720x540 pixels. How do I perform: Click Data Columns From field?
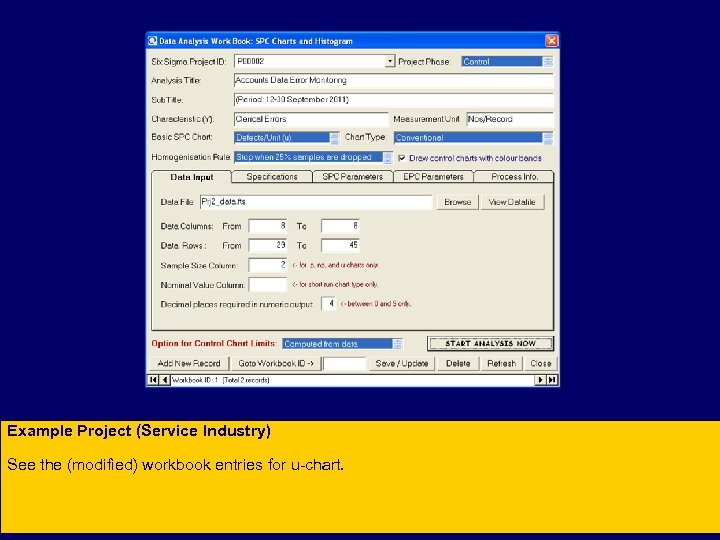[x=268, y=226]
